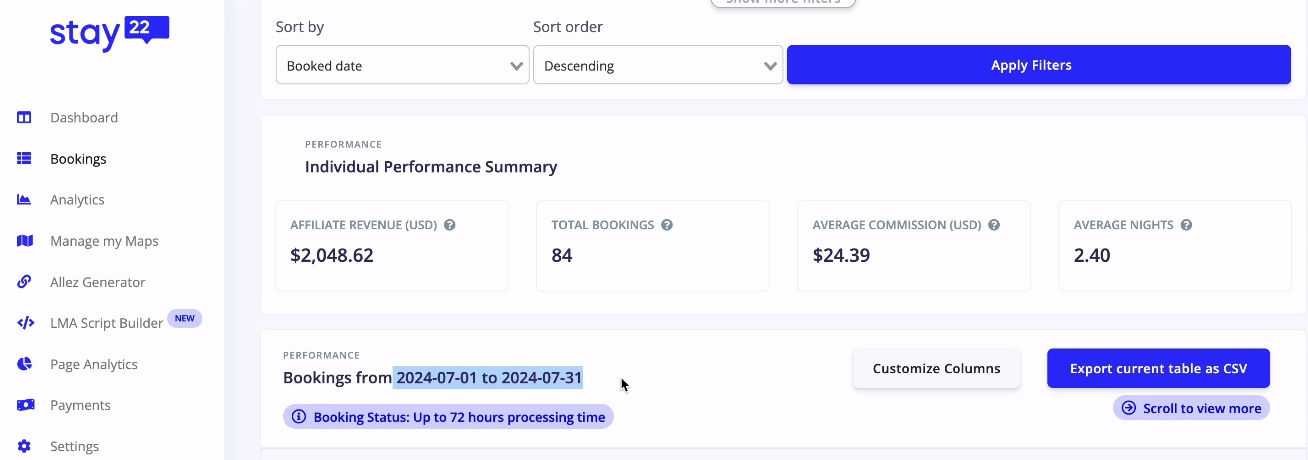Expand the Sort order Descending dropdown

pyautogui.click(x=658, y=66)
